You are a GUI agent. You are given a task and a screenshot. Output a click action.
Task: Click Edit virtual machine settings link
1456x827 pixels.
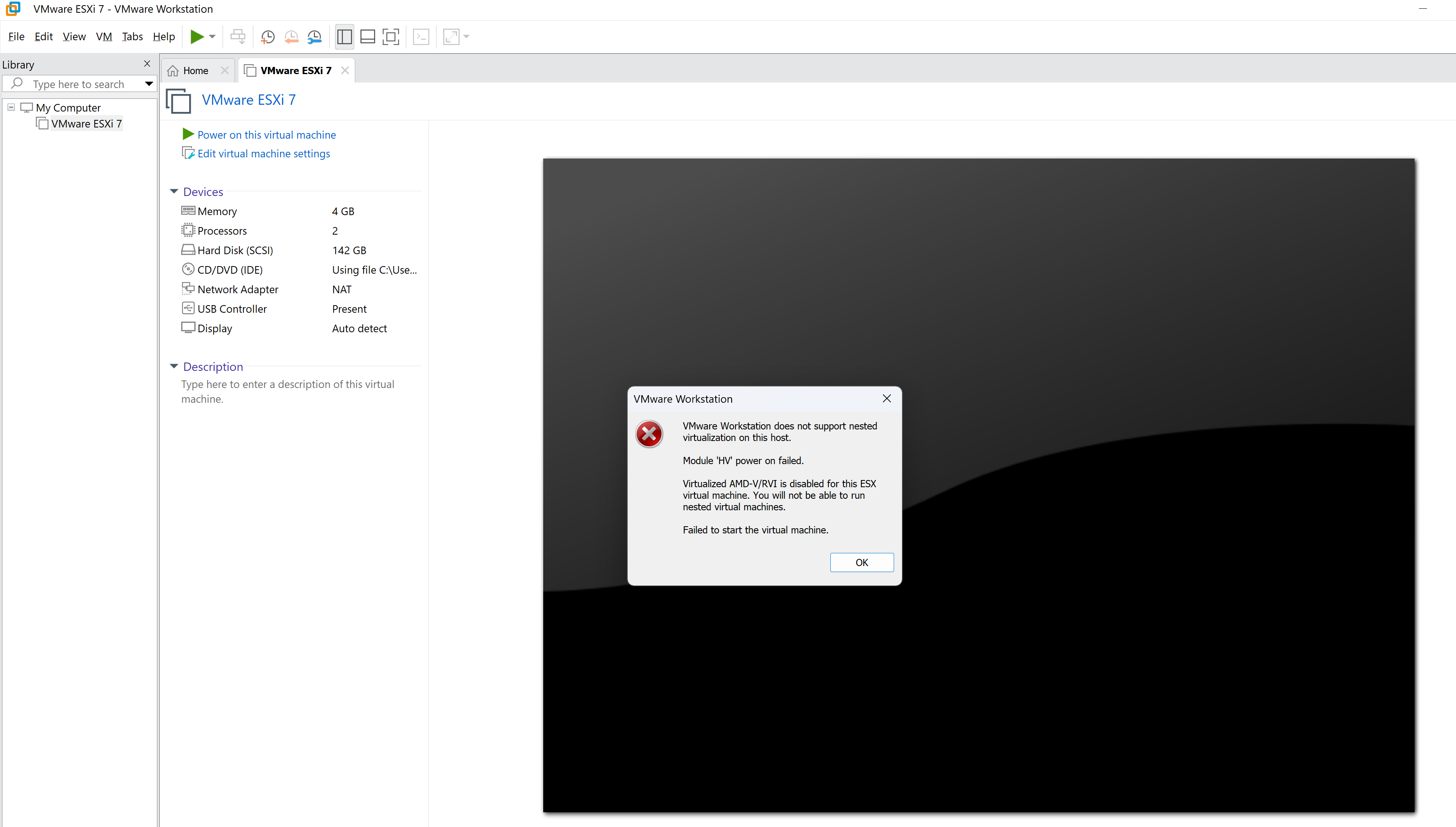coord(263,154)
